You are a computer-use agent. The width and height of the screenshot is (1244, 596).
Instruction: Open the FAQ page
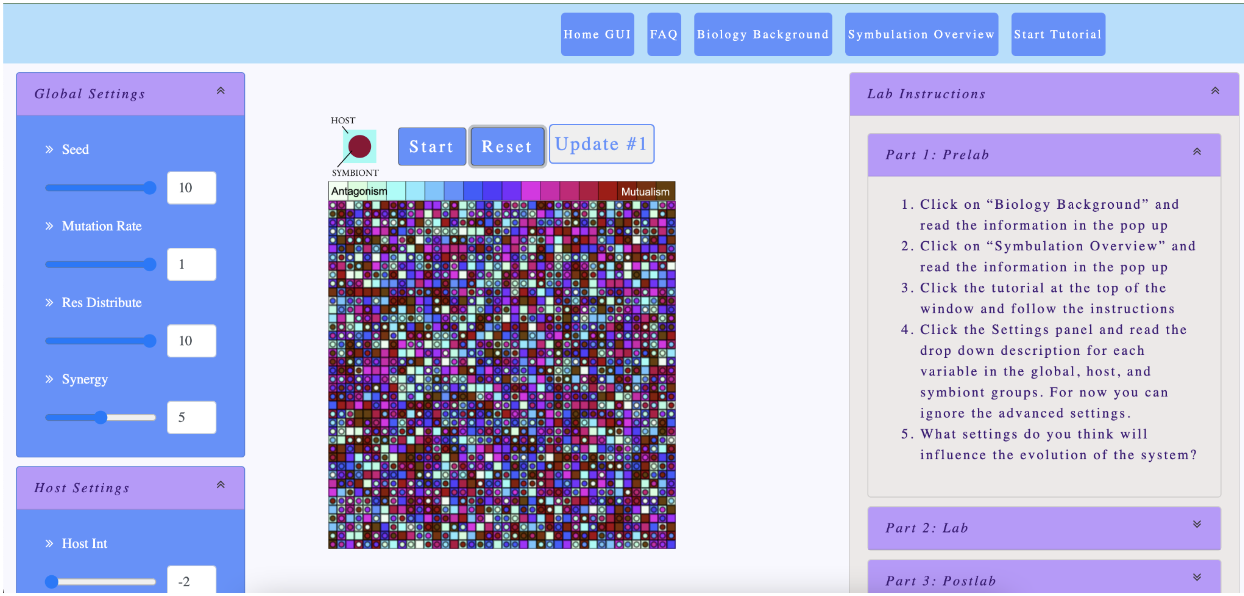coord(664,34)
